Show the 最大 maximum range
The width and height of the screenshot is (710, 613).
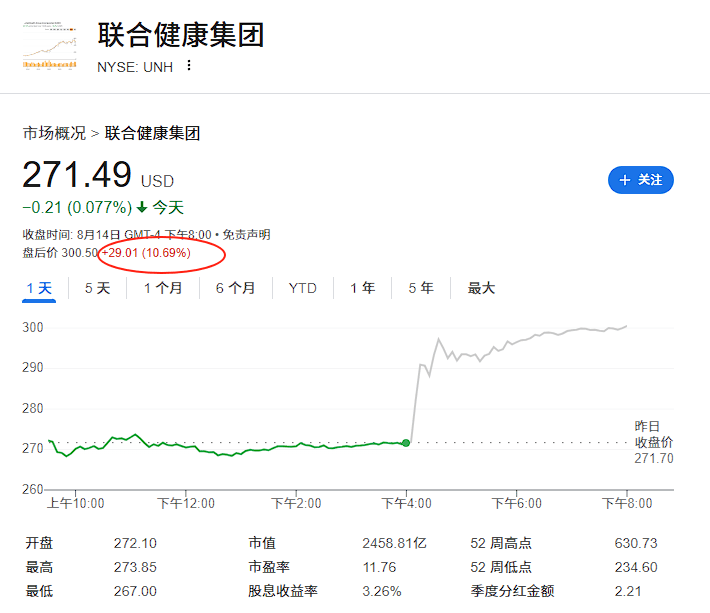(x=481, y=288)
